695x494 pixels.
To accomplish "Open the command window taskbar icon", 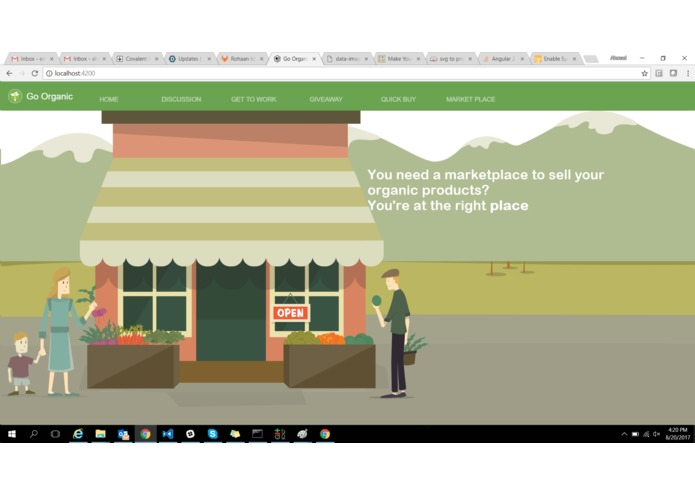I will (258, 434).
